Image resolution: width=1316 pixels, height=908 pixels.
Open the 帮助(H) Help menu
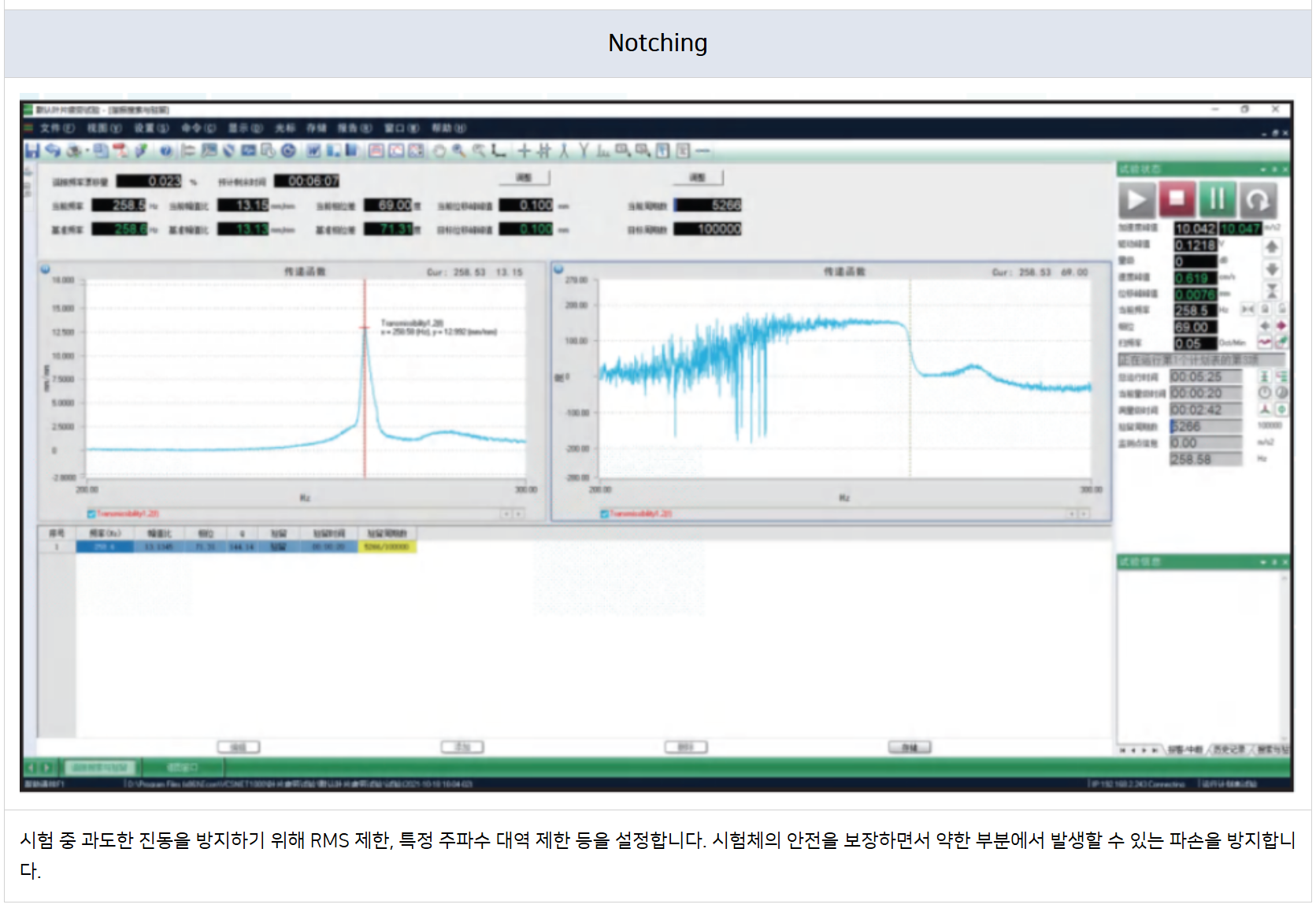pyautogui.click(x=448, y=128)
